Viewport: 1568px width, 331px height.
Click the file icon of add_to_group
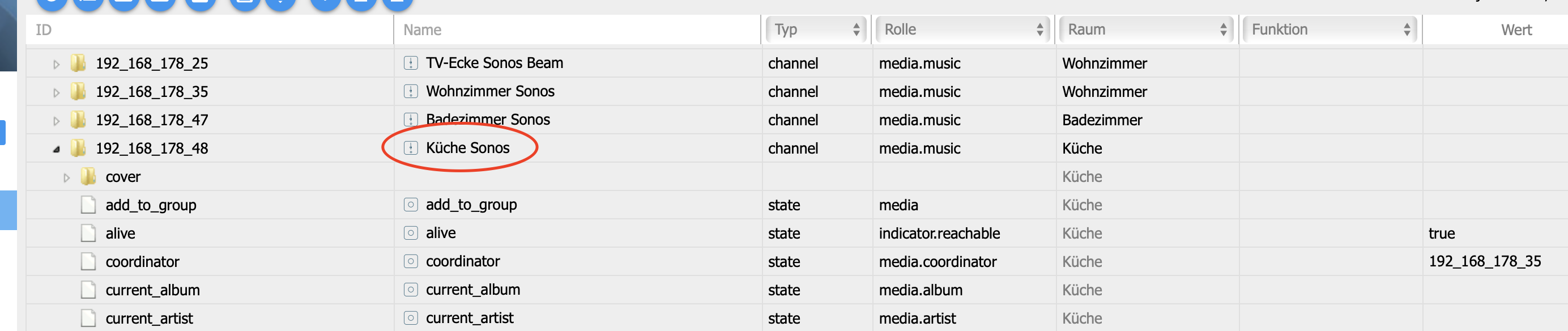[88, 205]
